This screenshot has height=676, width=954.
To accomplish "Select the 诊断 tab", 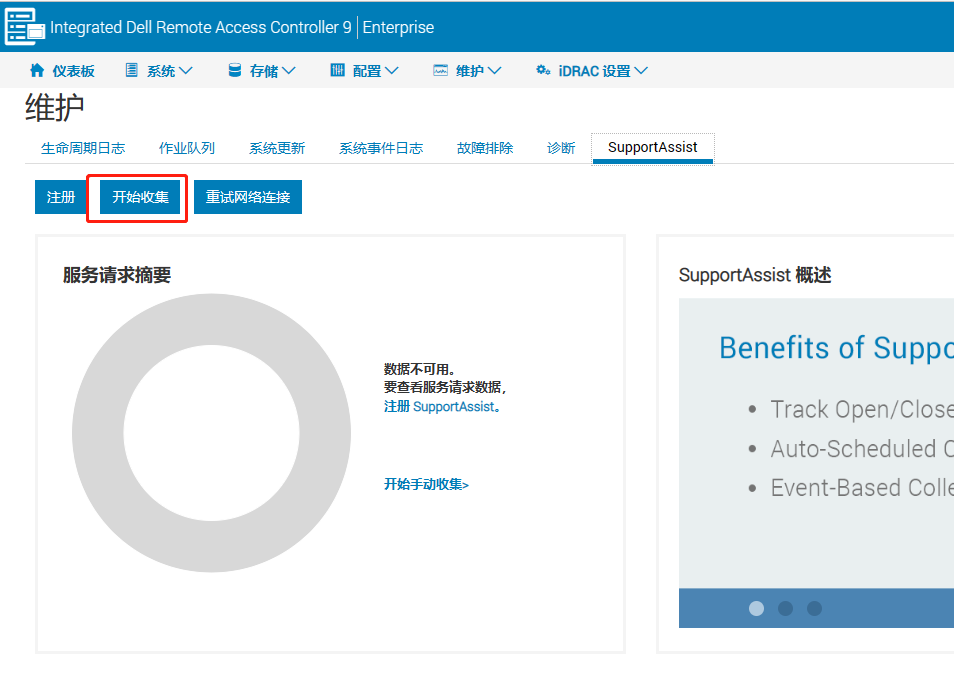I will point(561,146).
